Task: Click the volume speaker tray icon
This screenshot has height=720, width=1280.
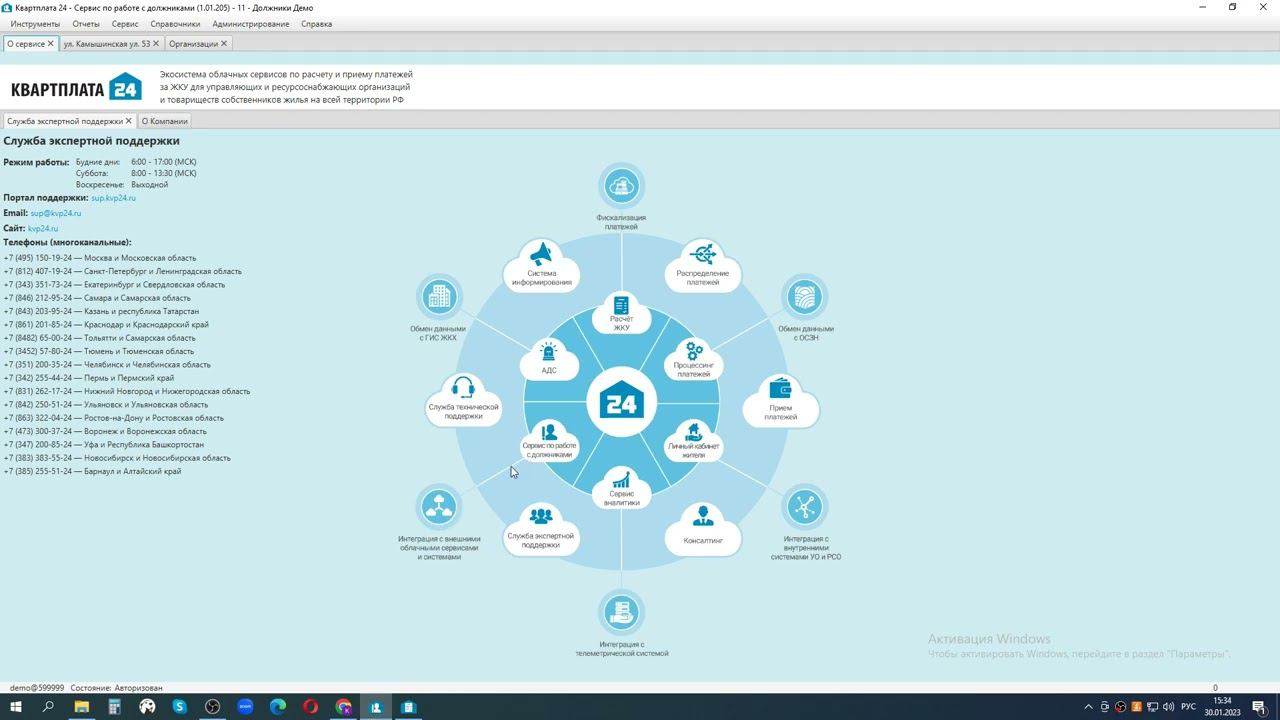Action: [1168, 707]
